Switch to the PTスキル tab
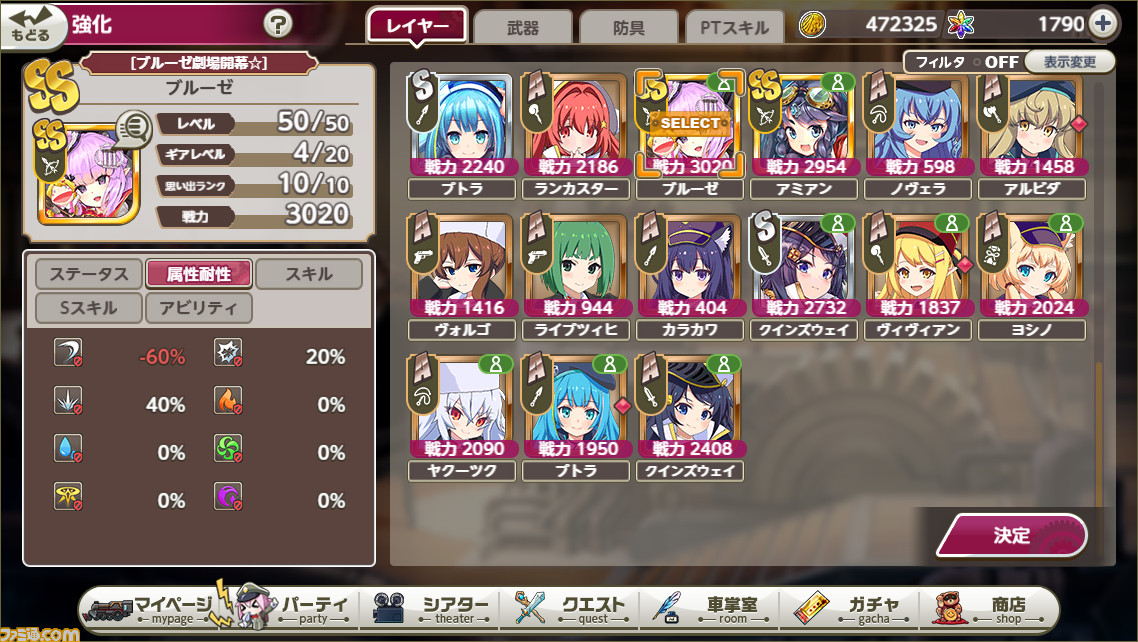Screen dimensions: 1138x642 pos(734,28)
